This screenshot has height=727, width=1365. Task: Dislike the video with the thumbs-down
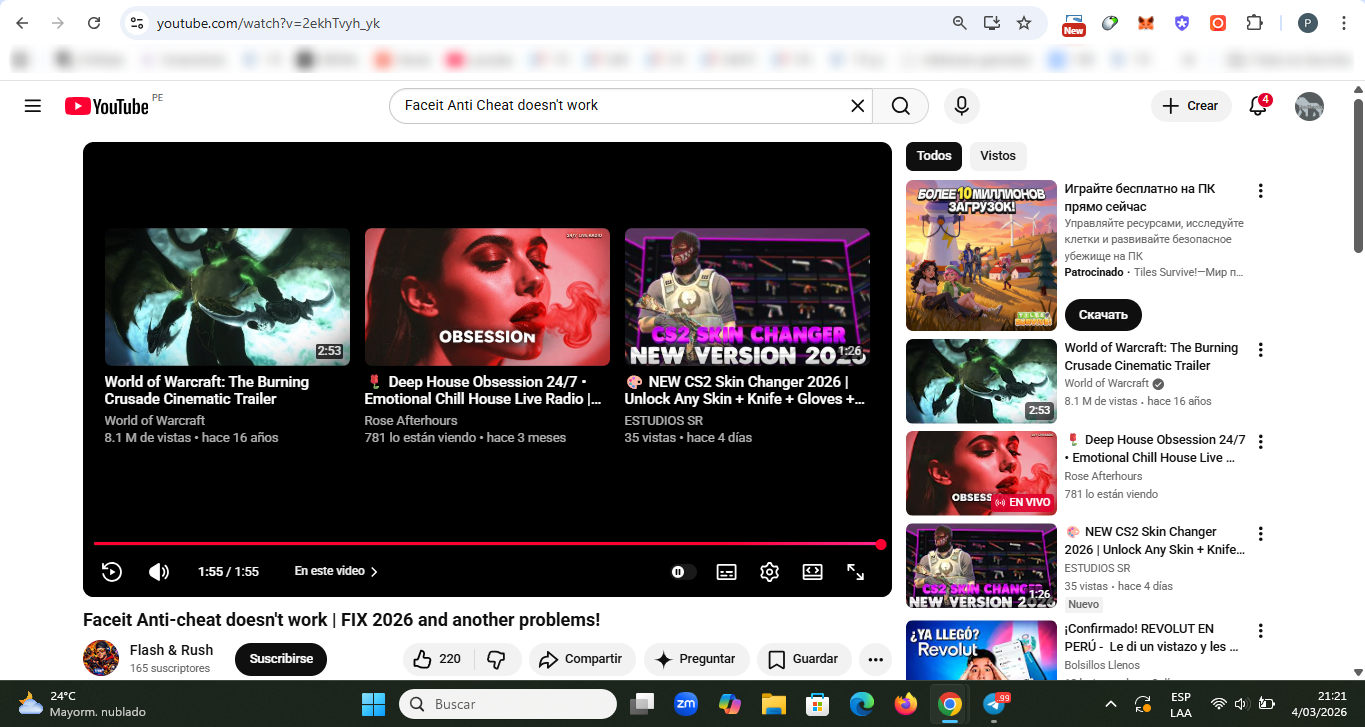coord(496,659)
